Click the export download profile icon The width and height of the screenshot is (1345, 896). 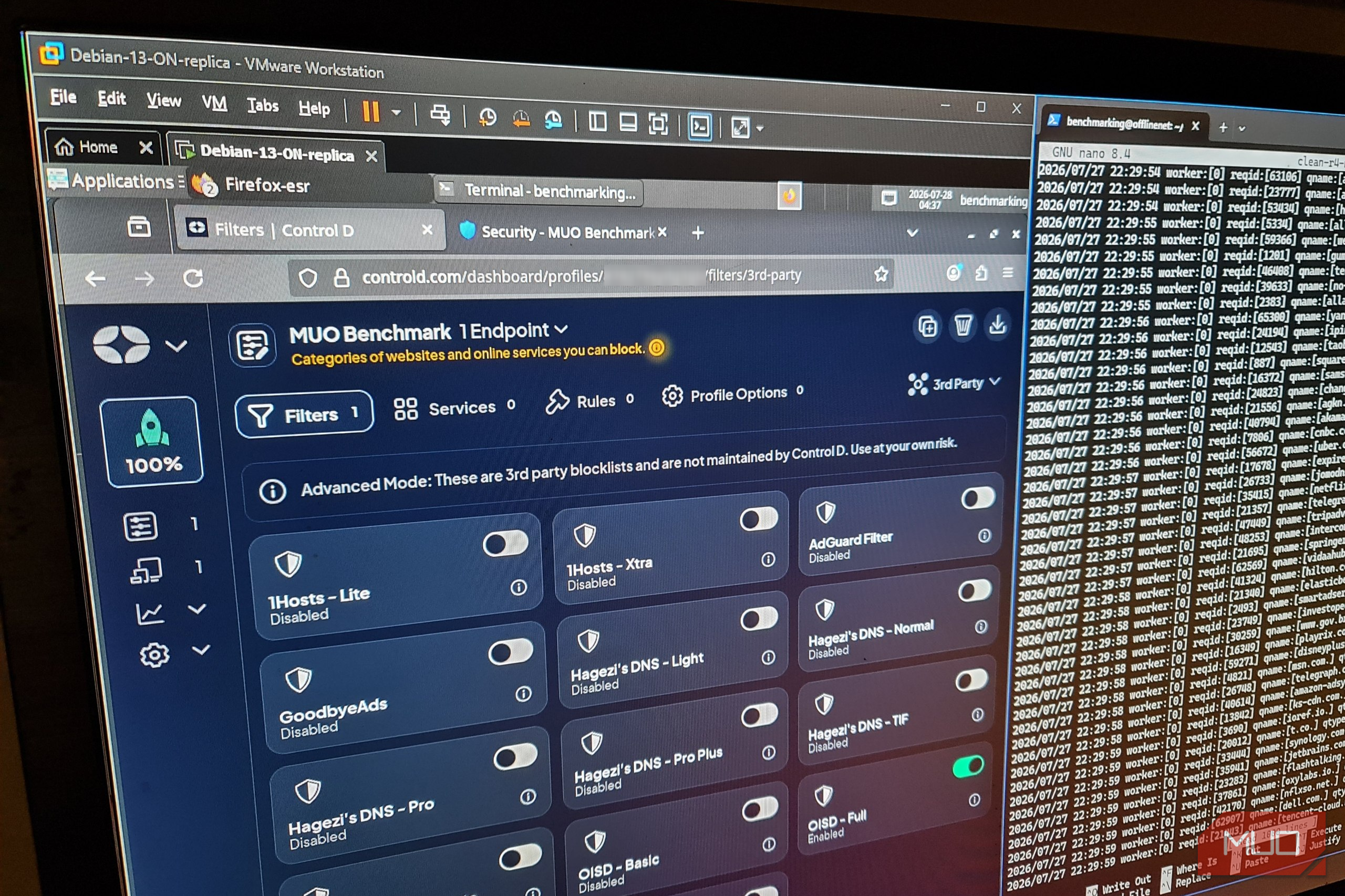tap(997, 325)
